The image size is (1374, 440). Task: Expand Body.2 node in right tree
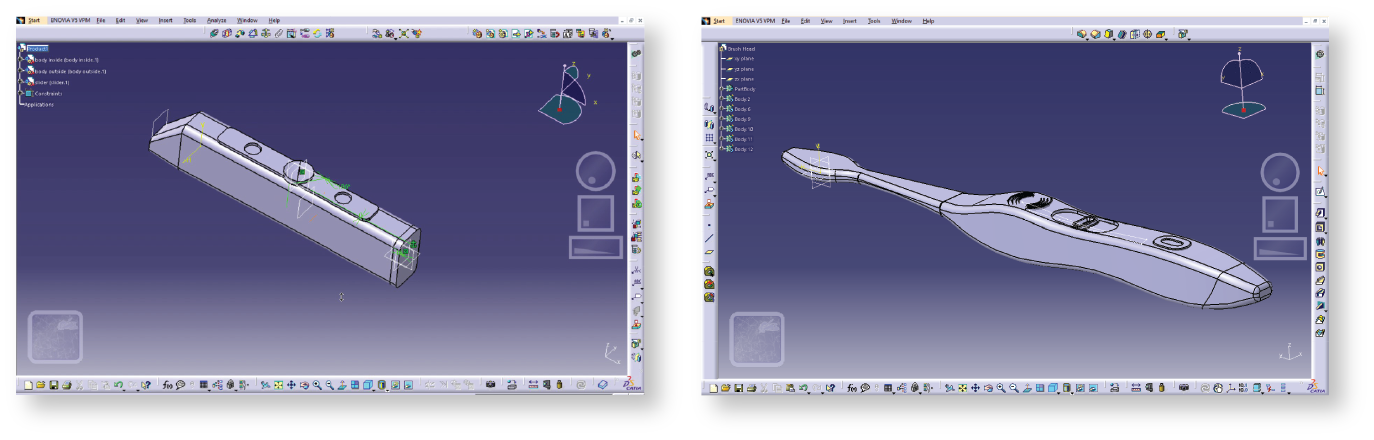721,99
